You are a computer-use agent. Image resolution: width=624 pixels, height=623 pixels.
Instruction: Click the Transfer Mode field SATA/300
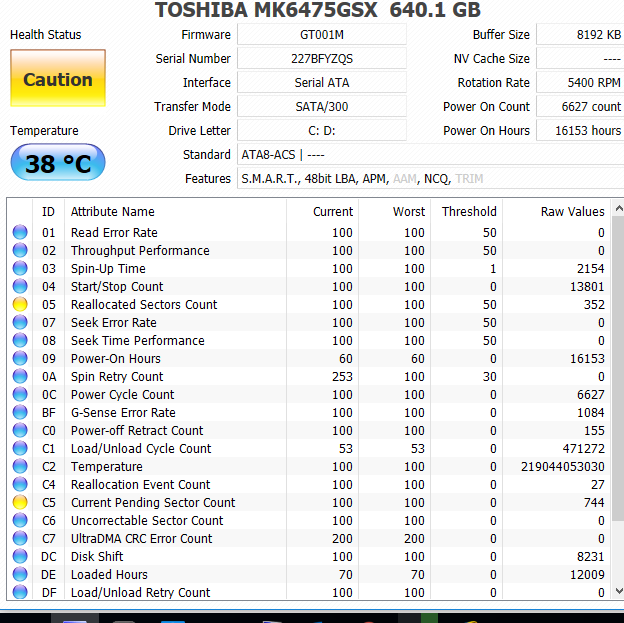[322, 106]
